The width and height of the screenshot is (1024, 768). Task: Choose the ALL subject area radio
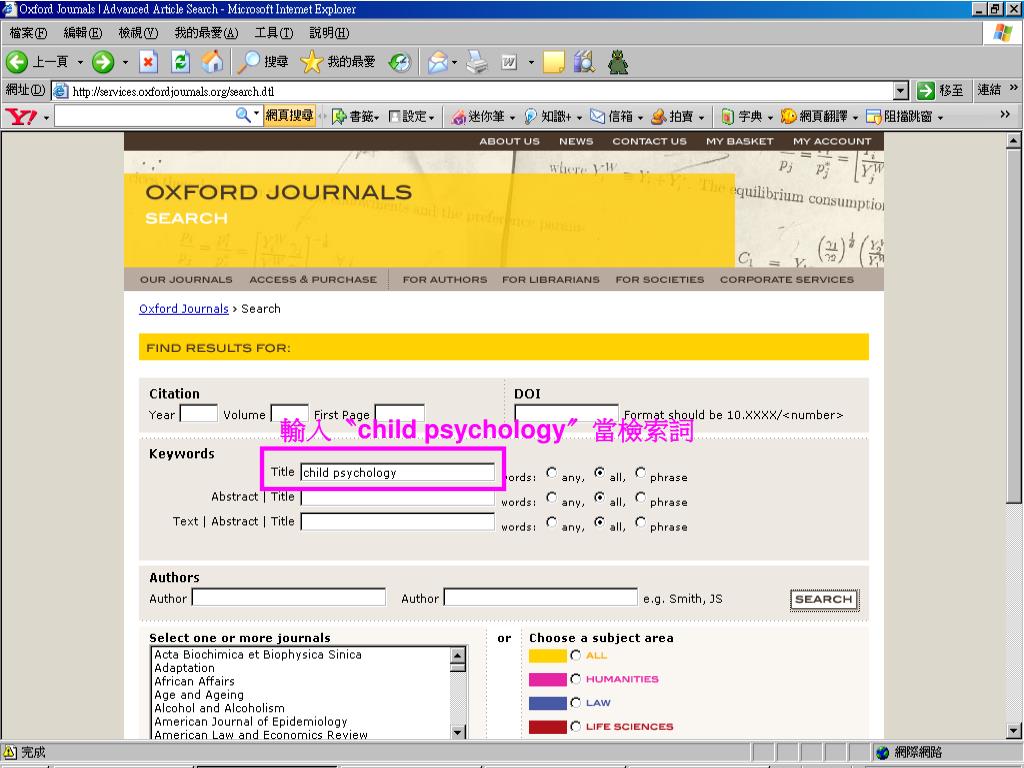click(575, 655)
